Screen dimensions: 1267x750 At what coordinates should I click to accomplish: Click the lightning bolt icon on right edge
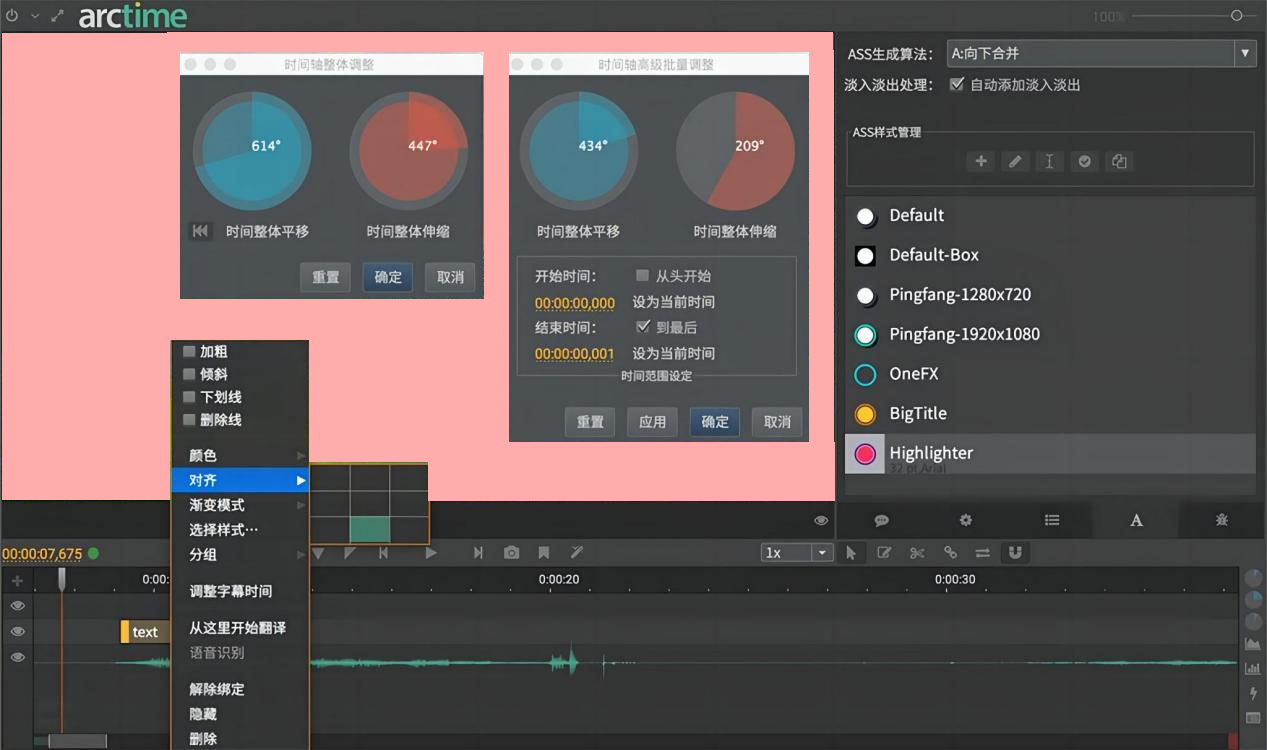pos(1253,693)
